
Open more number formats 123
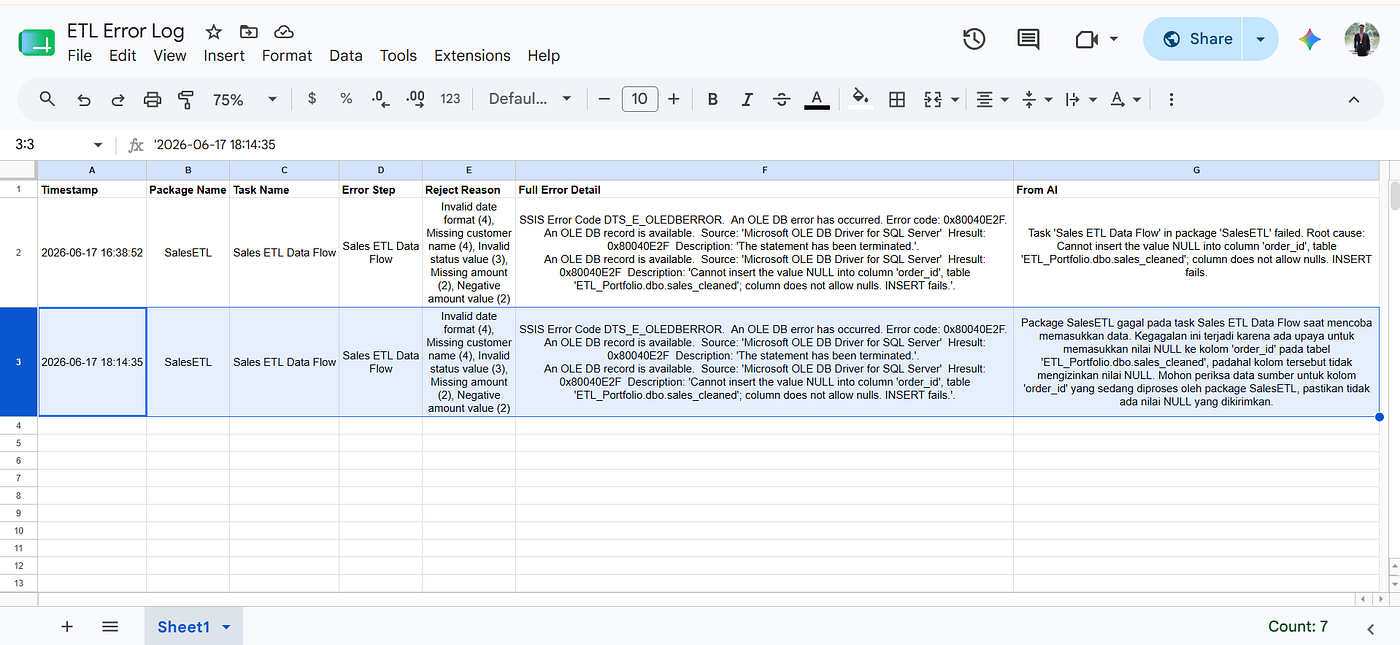coord(451,98)
